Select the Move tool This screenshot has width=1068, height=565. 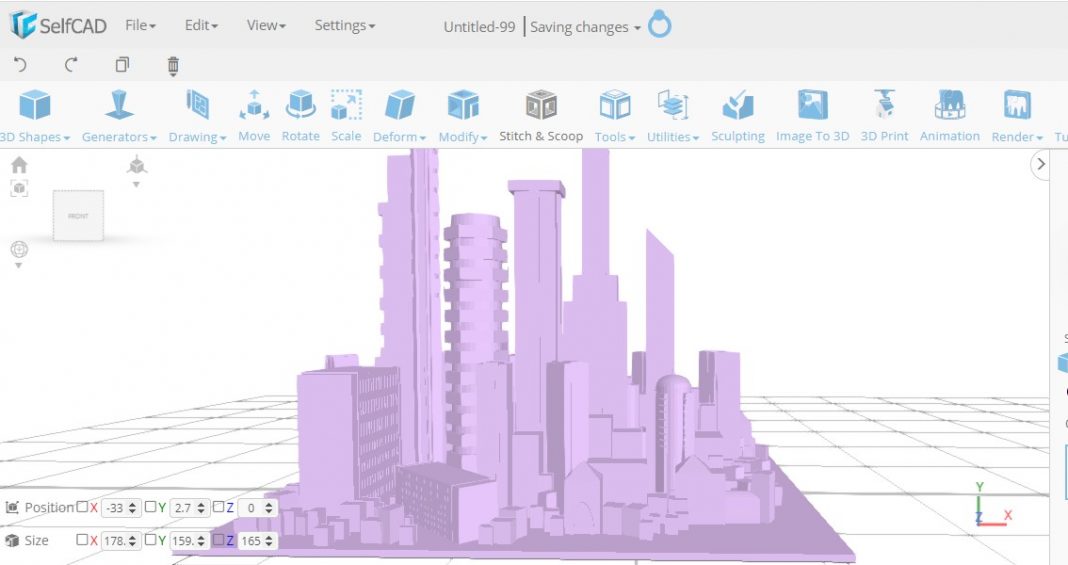(254, 114)
